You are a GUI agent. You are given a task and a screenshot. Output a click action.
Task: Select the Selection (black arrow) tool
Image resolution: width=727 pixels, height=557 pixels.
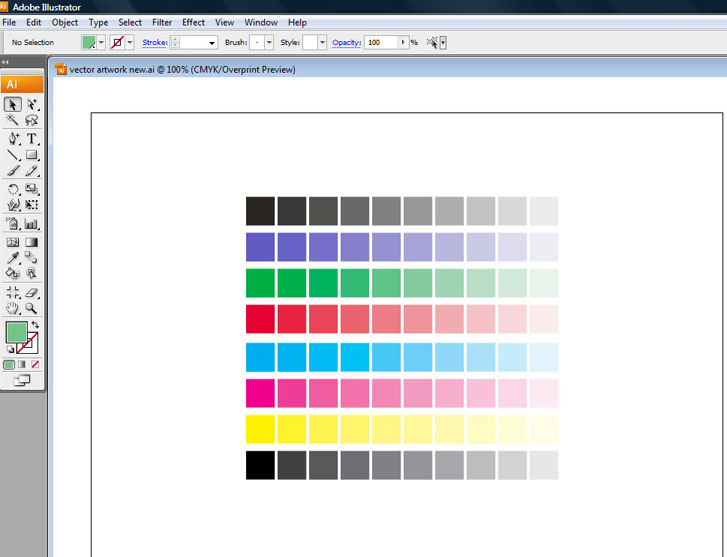(13, 105)
